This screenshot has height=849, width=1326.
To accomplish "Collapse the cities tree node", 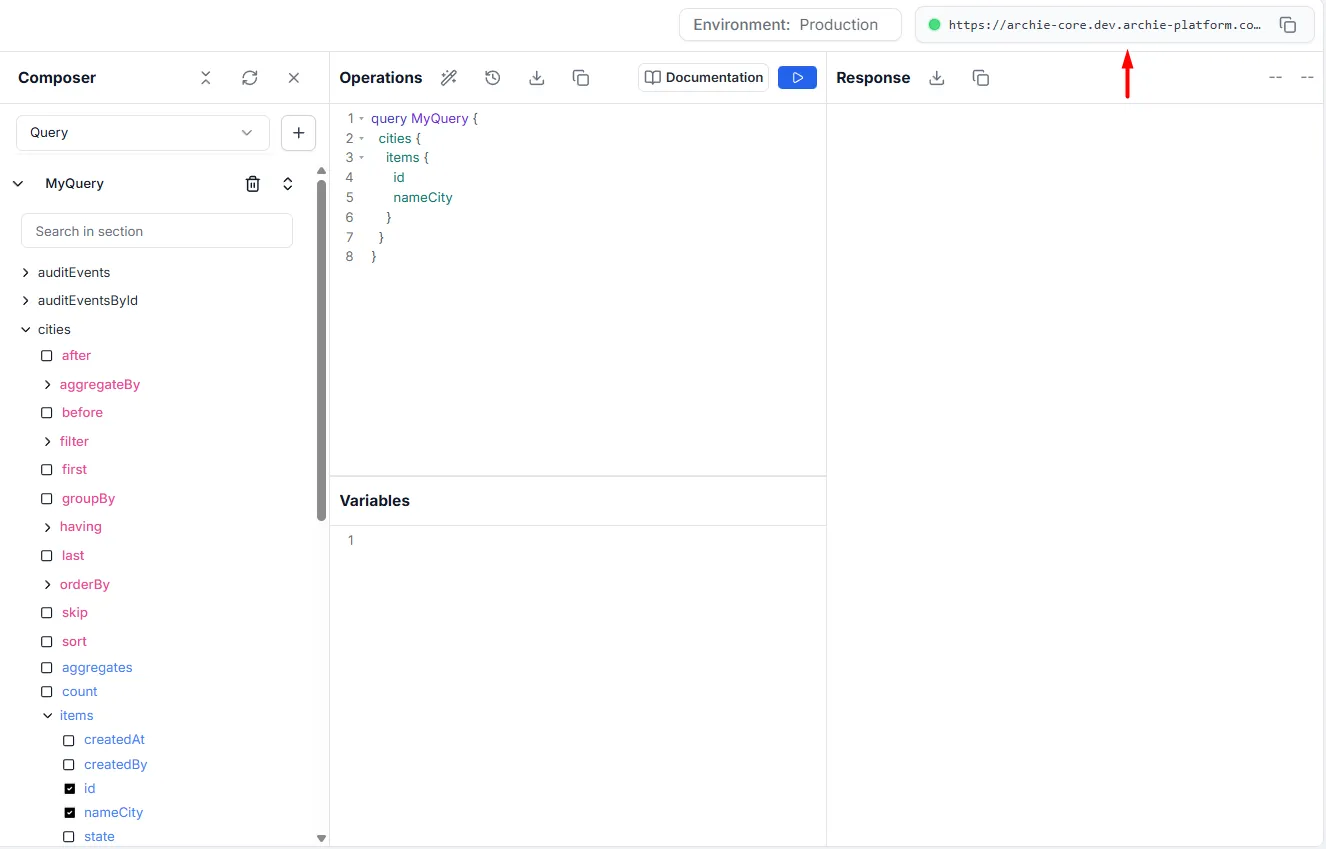I will pos(26,330).
